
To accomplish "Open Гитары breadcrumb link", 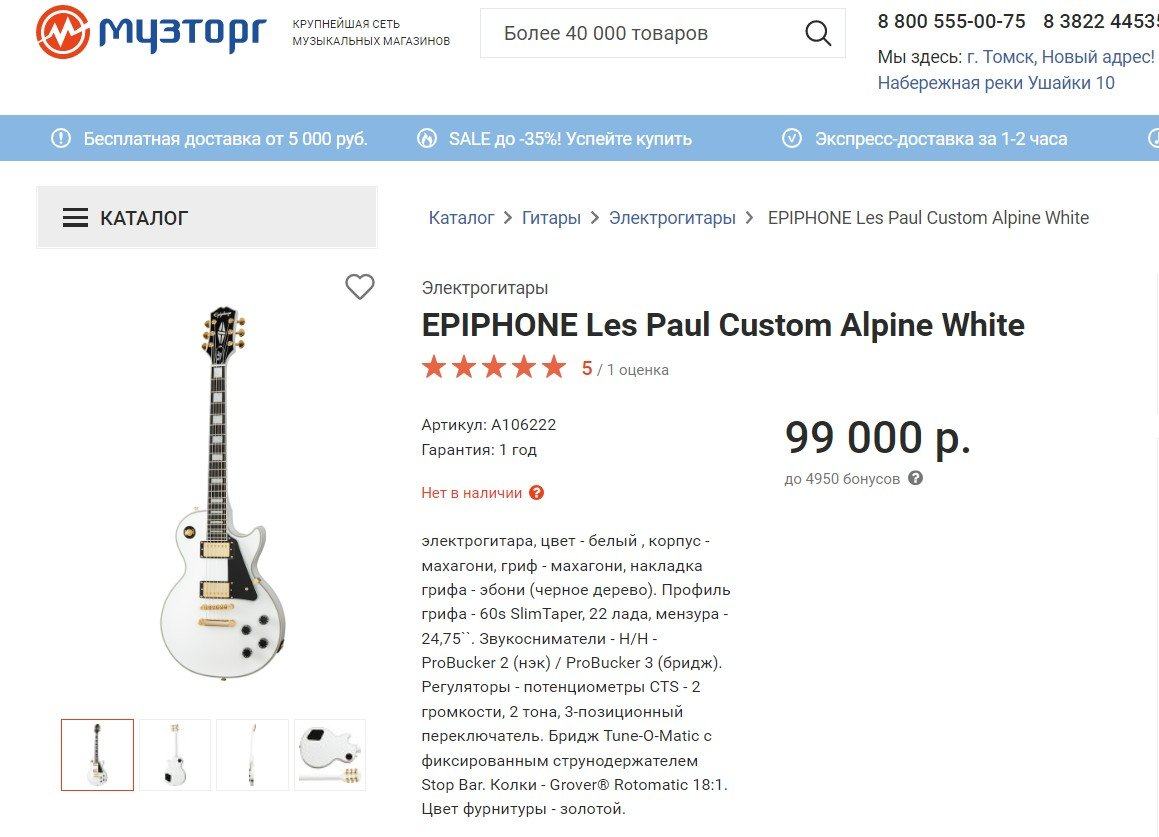I will point(551,218).
